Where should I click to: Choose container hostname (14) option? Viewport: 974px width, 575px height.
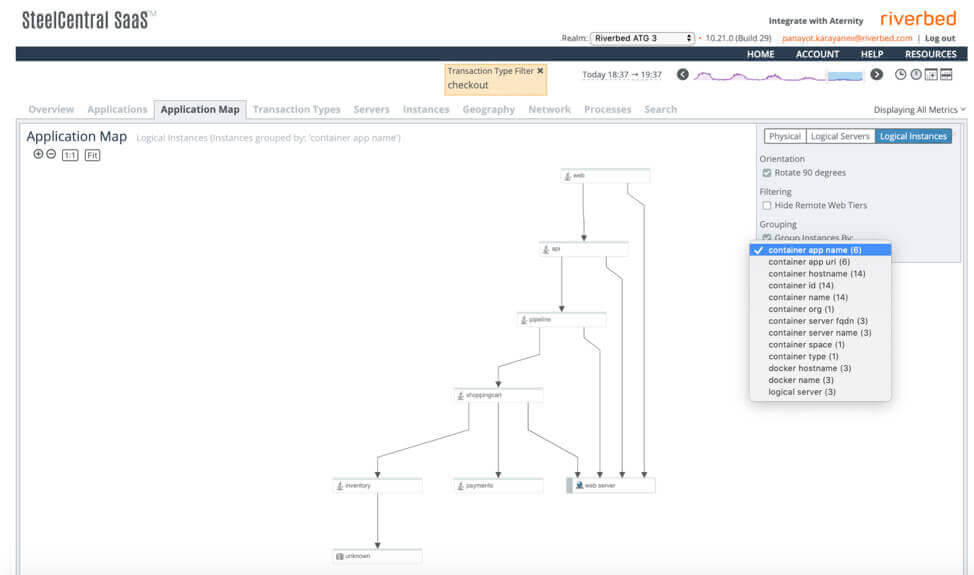[x=820, y=274]
